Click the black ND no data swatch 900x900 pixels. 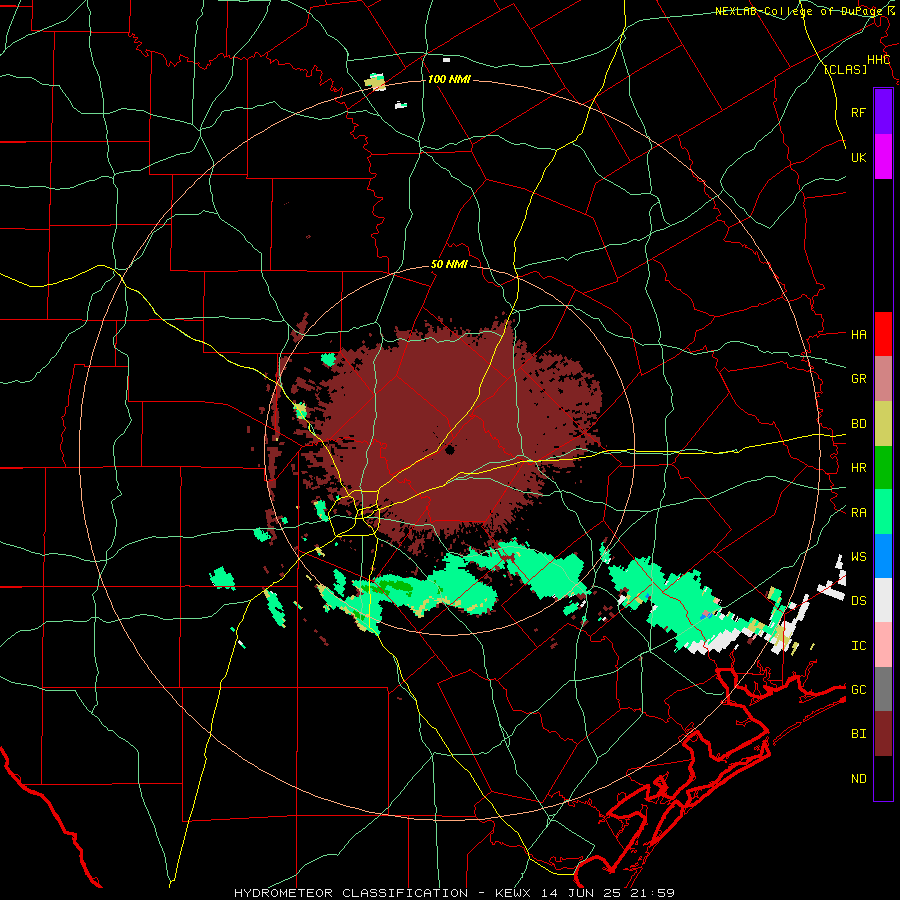click(x=883, y=778)
